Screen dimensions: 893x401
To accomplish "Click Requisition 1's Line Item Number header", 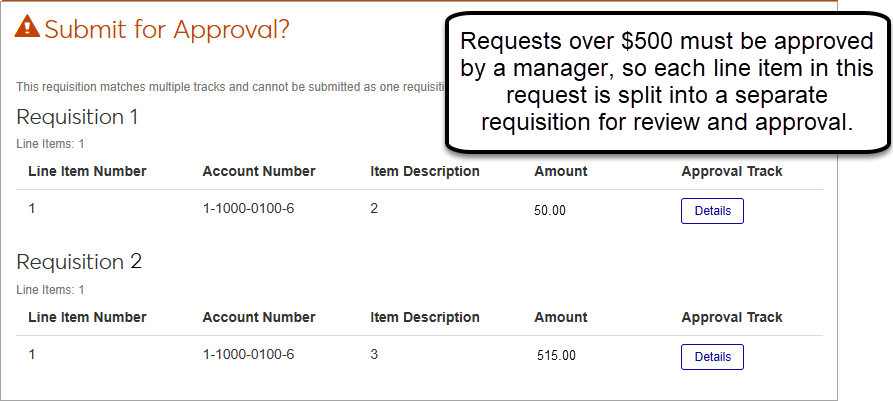I will point(87,171).
